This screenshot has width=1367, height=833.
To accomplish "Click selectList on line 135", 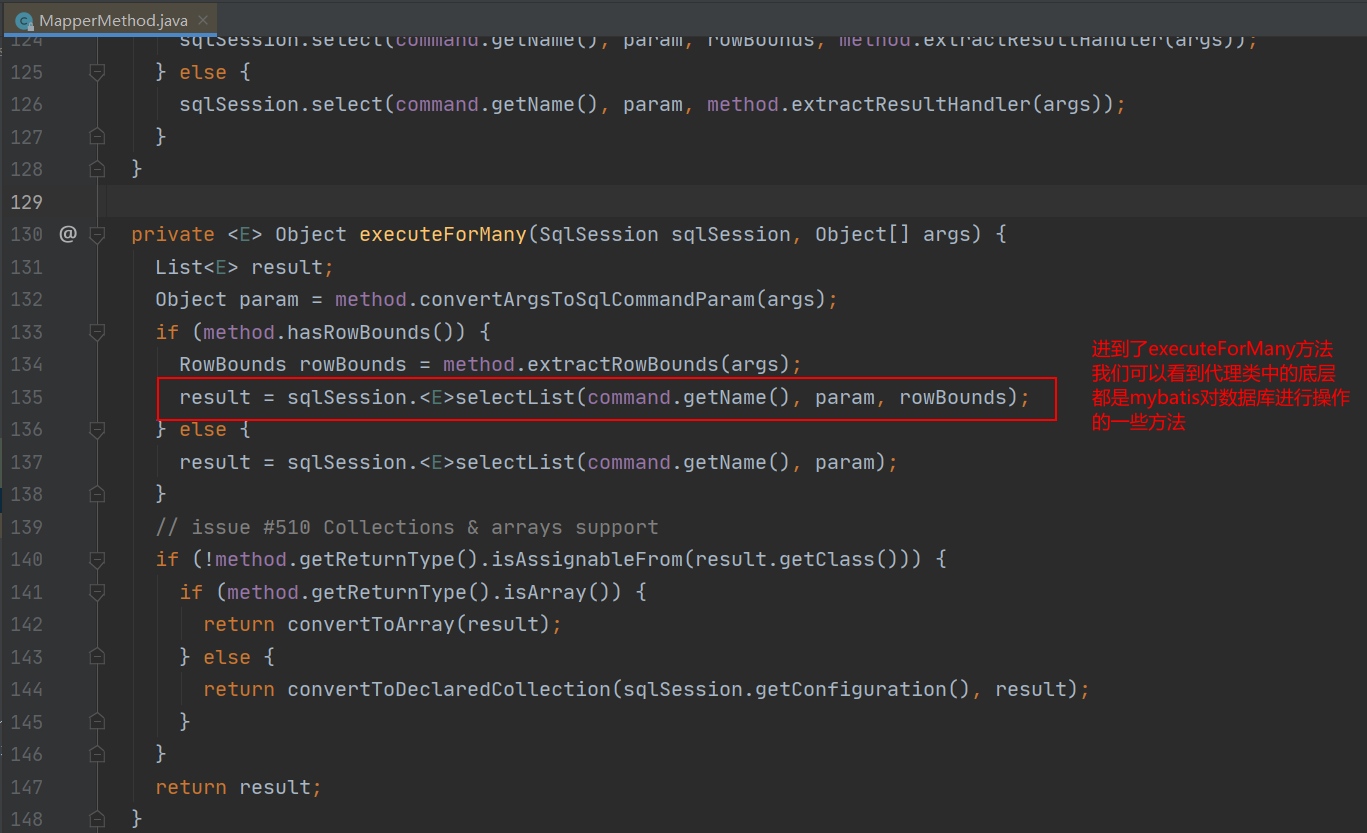I will click(x=515, y=397).
